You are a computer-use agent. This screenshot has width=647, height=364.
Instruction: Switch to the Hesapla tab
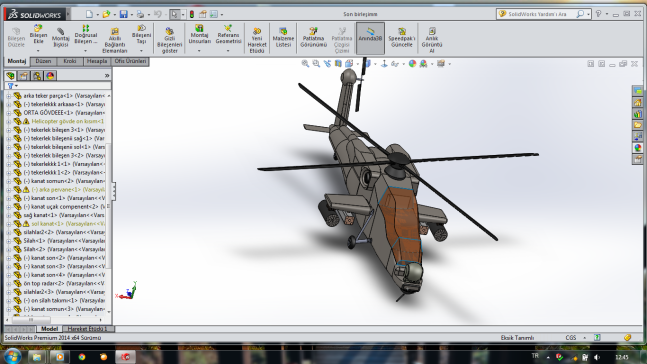click(97, 61)
